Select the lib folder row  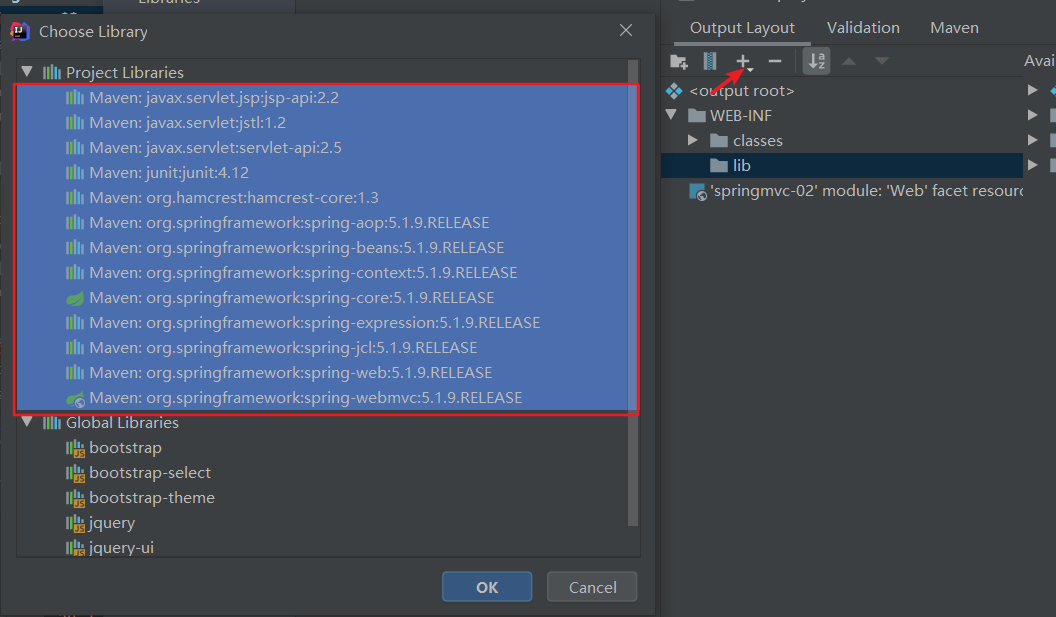point(842,166)
